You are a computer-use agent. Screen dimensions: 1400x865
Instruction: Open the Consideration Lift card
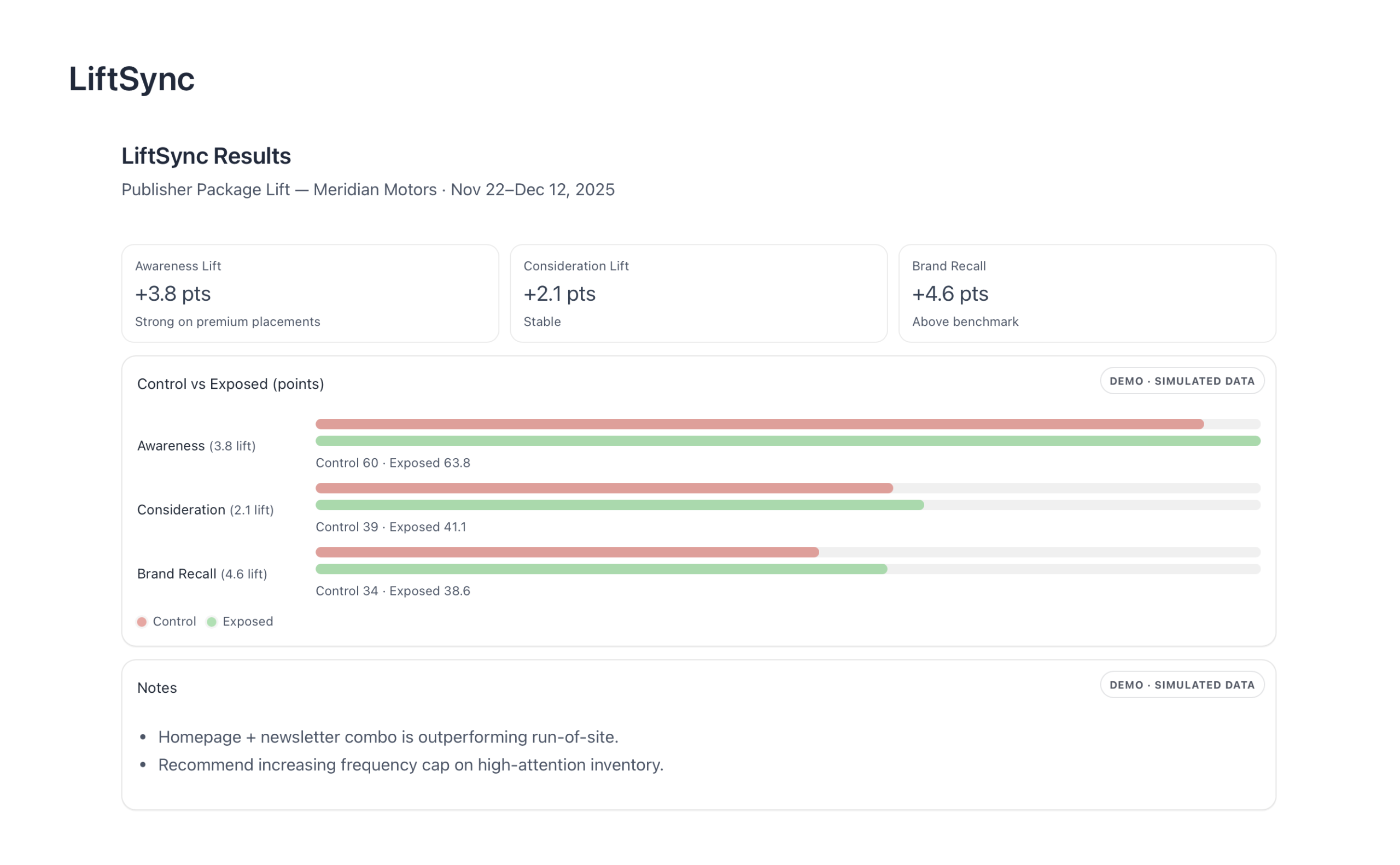click(698, 294)
